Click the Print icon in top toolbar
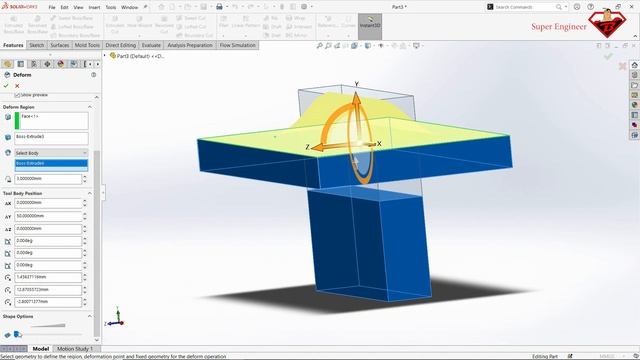 pos(219,7)
